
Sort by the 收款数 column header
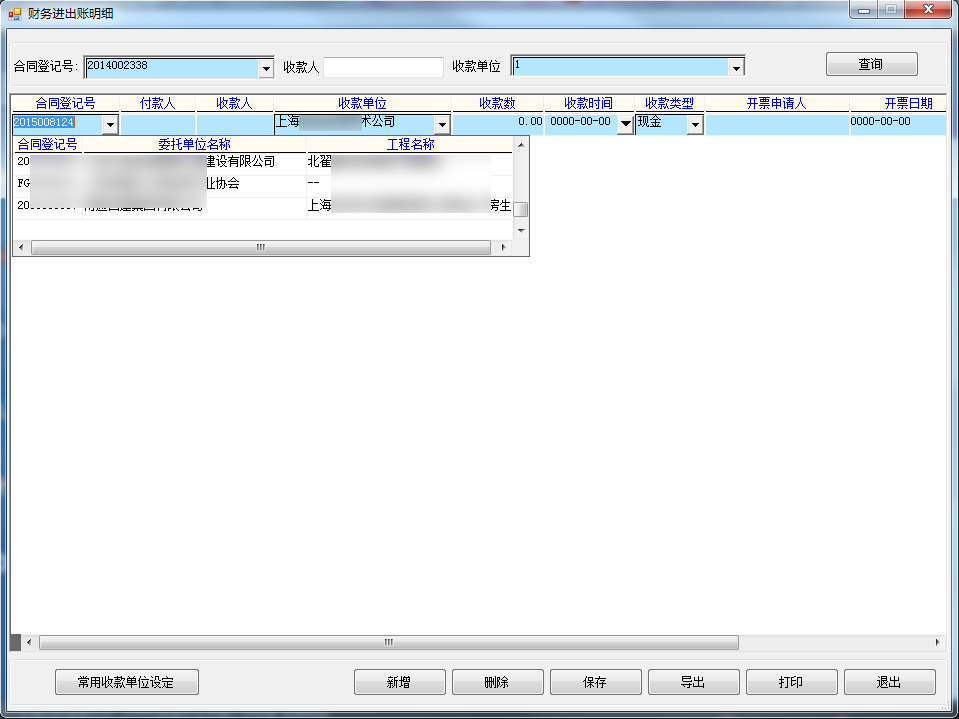496,101
